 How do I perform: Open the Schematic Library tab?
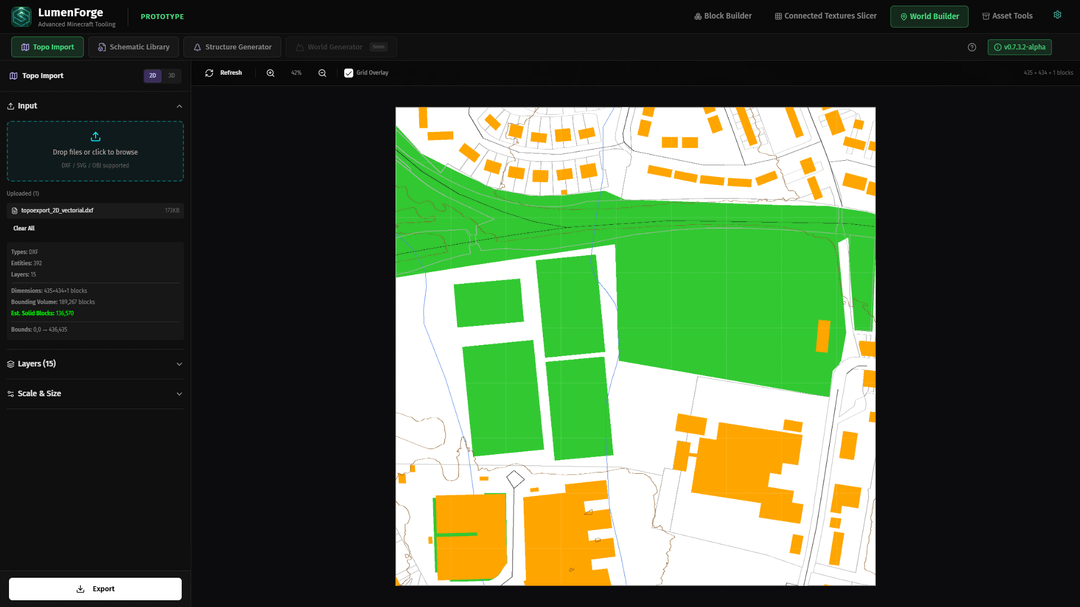pos(134,47)
